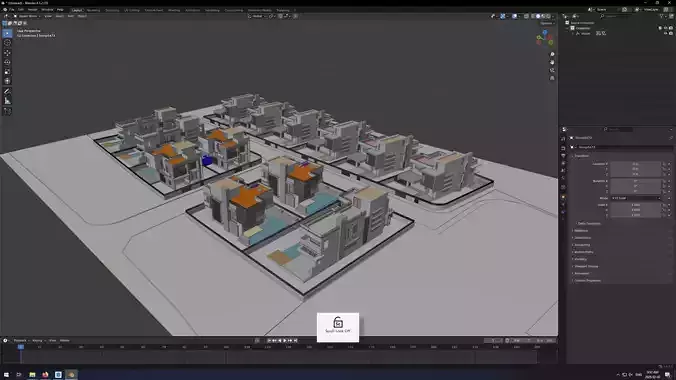Toggle the Collection exclude checkbox
Image resolution: width=676 pixels, height=380 pixels.
coord(660,28)
